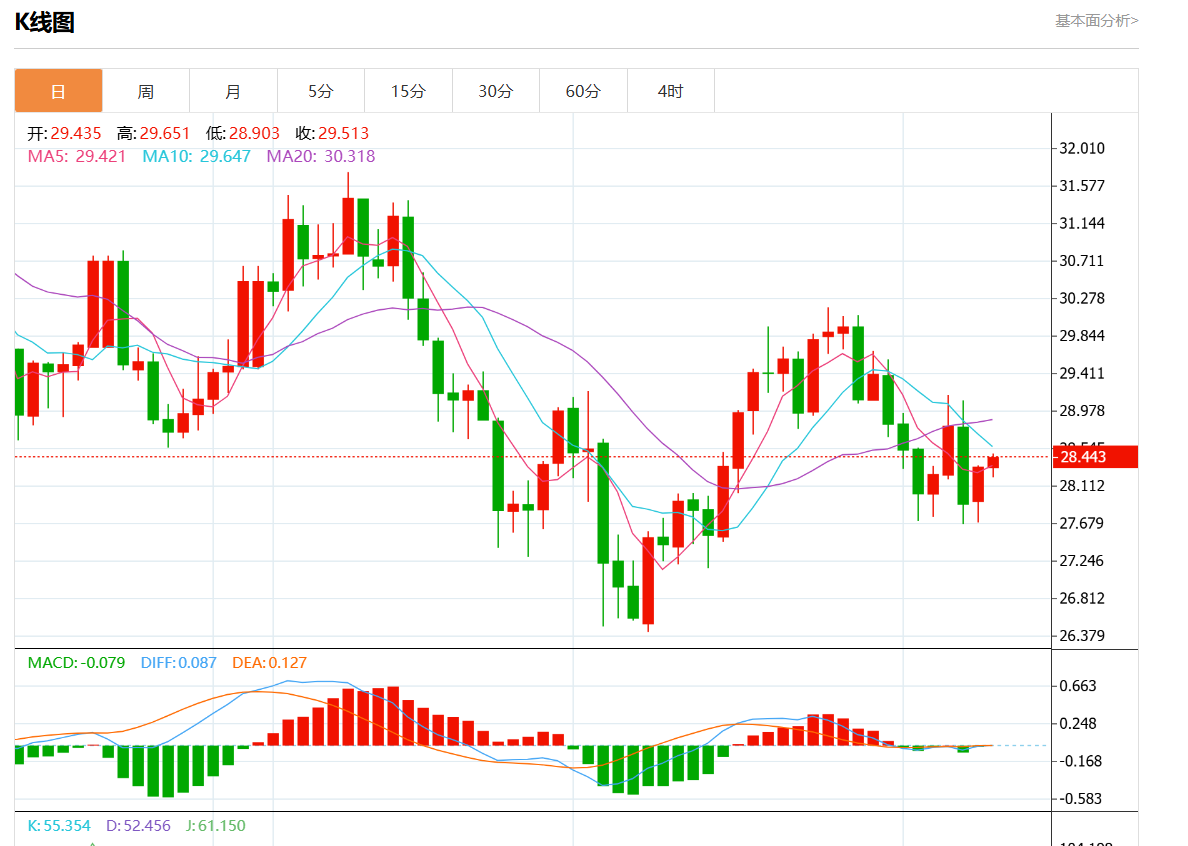Click the MA5: 29.421 indicator label

point(77,156)
